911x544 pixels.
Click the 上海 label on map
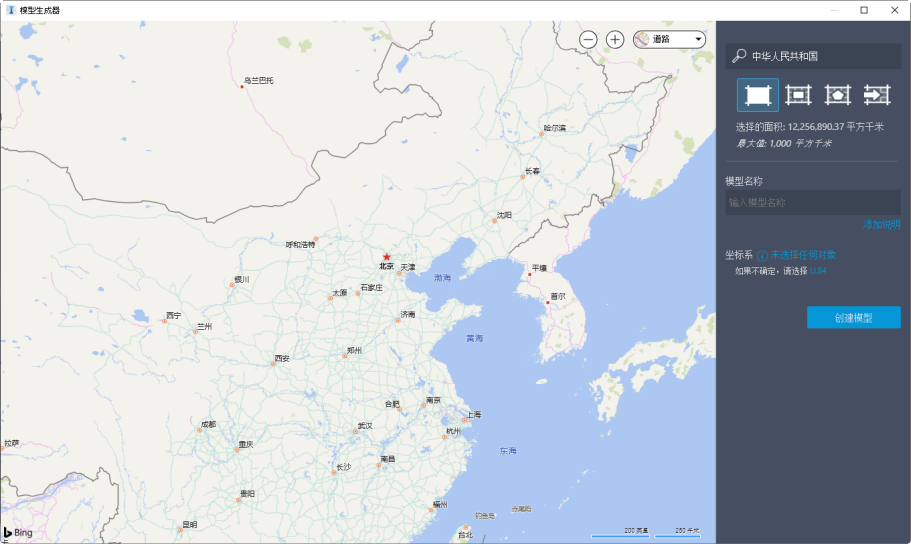coord(474,414)
